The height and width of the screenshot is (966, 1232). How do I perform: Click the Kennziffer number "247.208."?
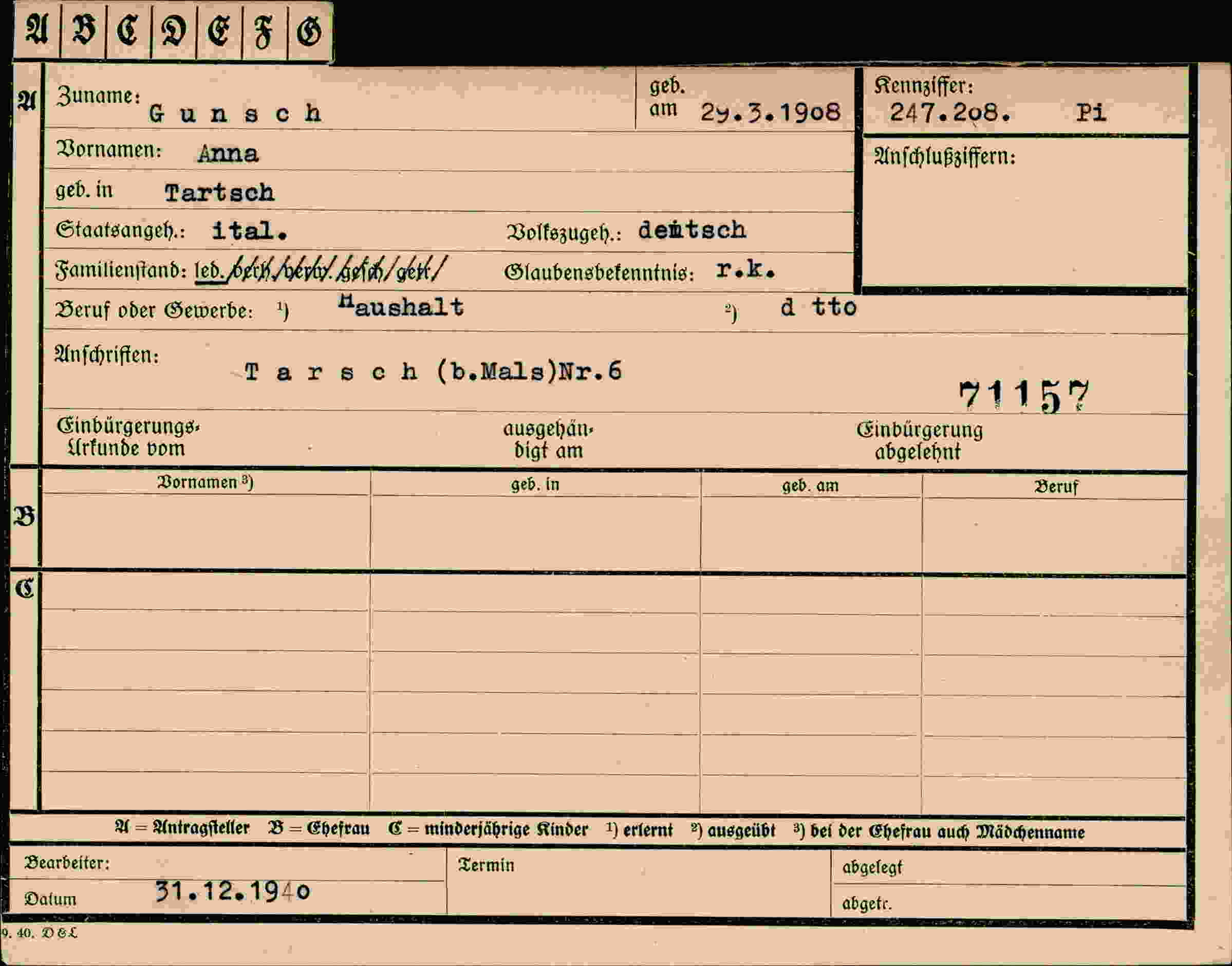point(950,113)
